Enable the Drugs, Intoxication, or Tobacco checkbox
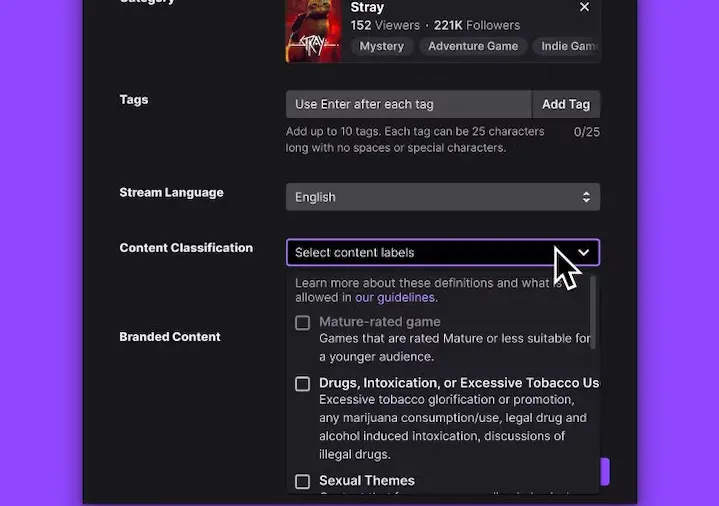Viewport: 719px width, 506px height. [302, 384]
